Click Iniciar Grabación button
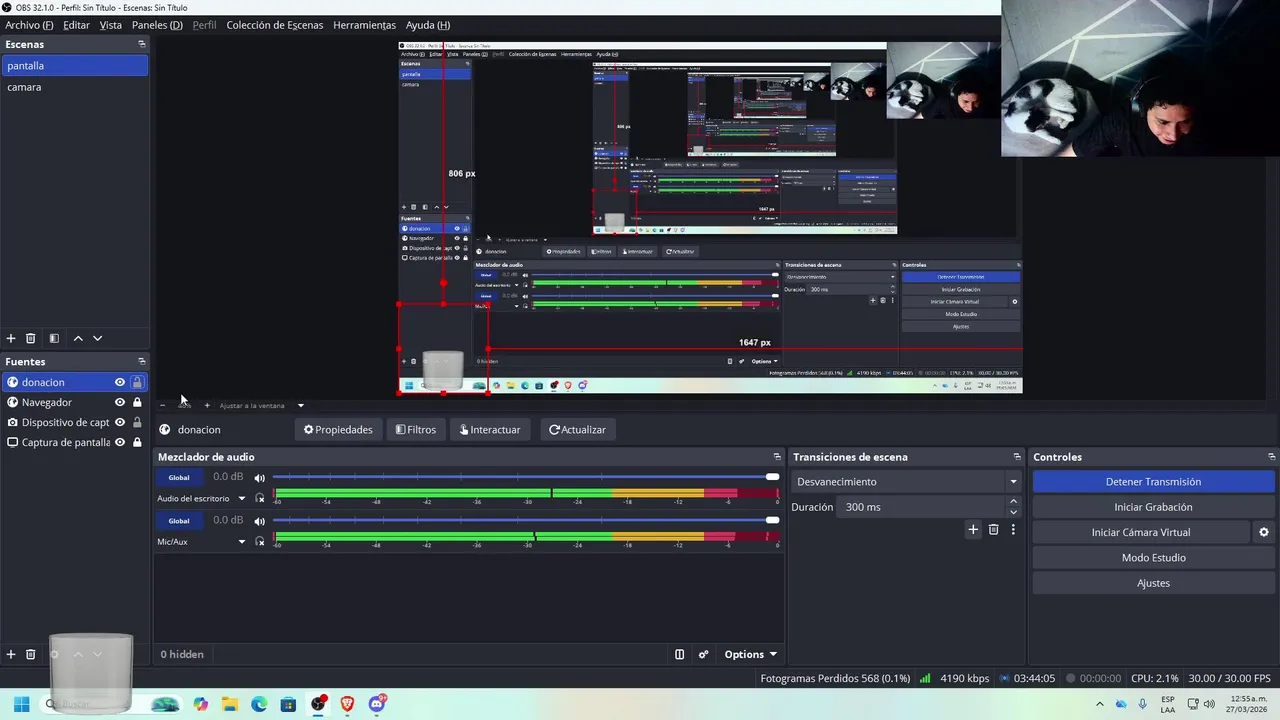This screenshot has height=720, width=1280. tap(1153, 507)
